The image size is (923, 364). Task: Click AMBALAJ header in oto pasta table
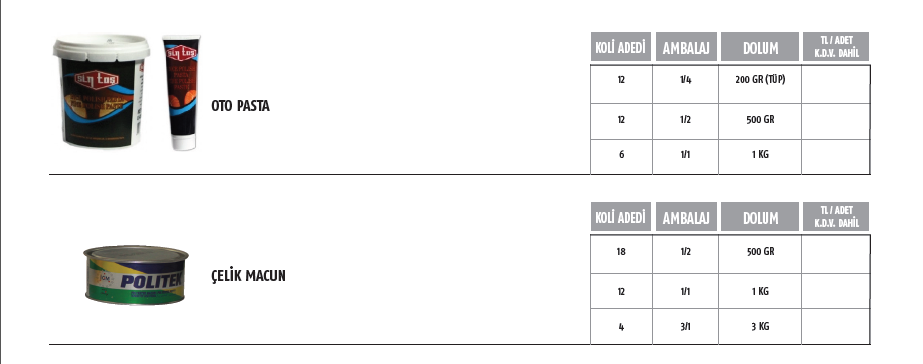point(686,47)
